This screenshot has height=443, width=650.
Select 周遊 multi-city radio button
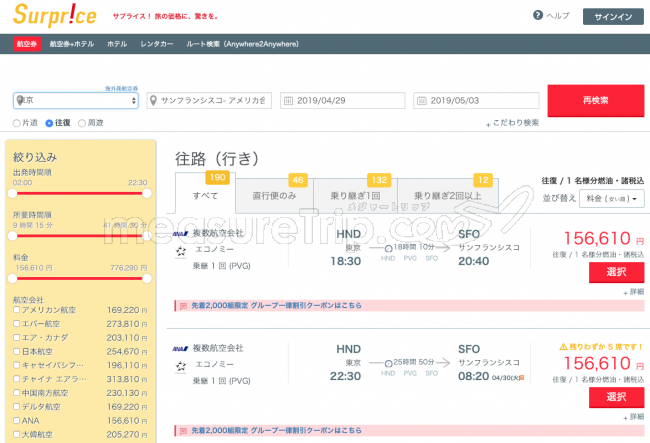[82, 123]
